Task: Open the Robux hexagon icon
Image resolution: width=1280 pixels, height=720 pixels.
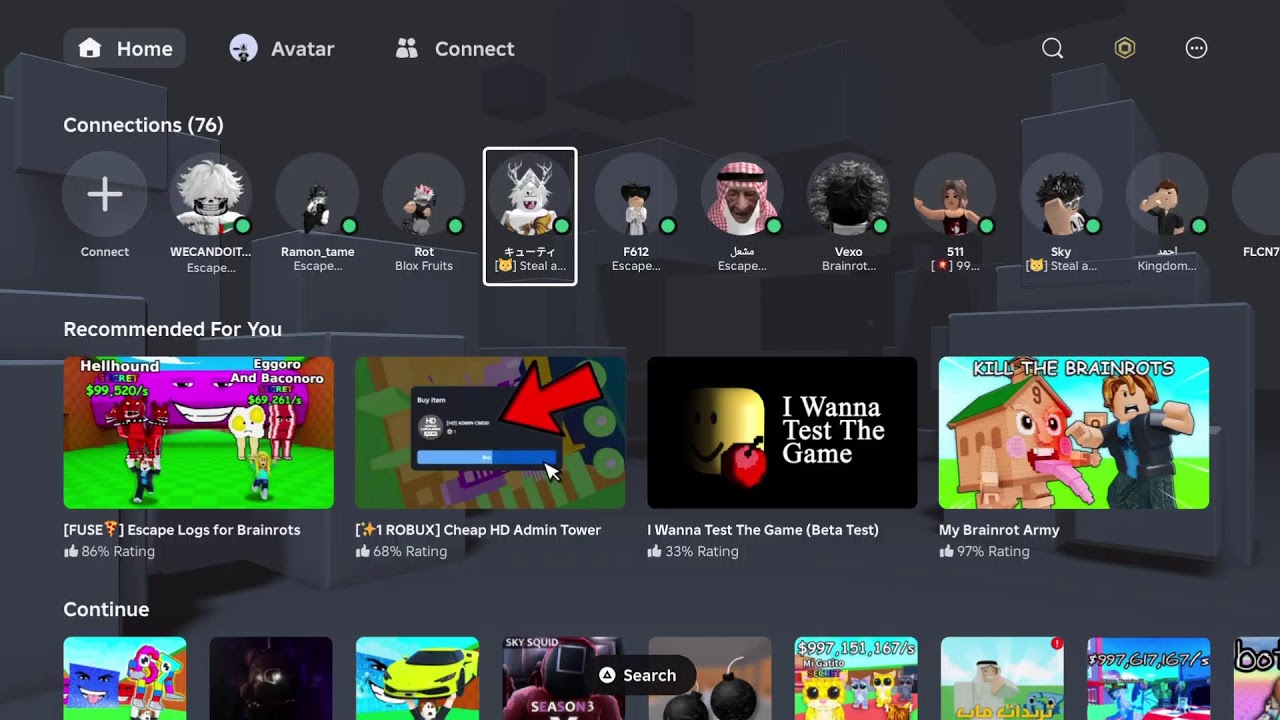Action: click(1125, 48)
